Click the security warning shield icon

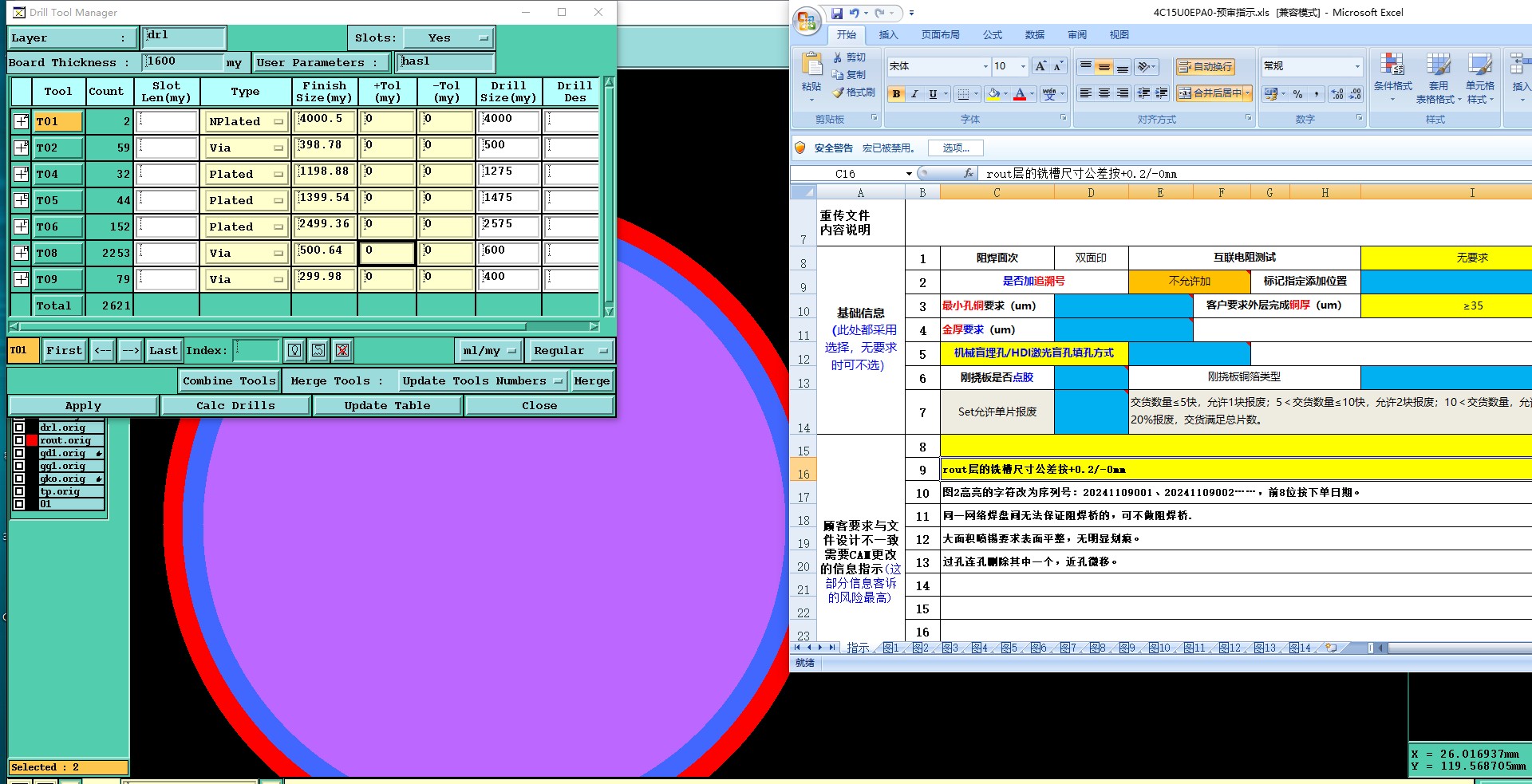800,148
